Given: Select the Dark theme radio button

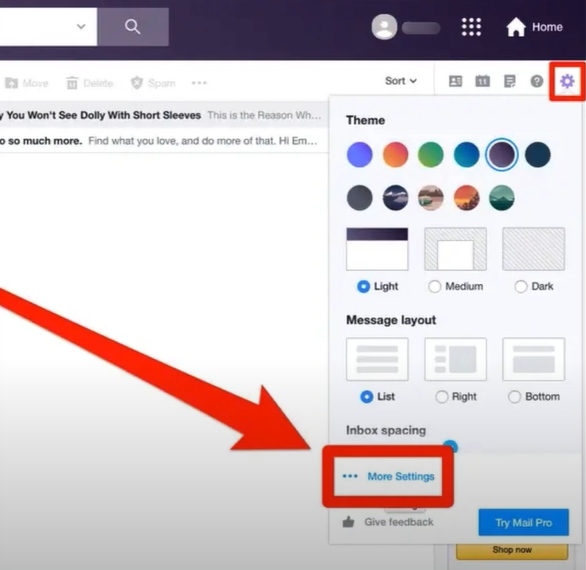Looking at the screenshot, I should point(521,287).
